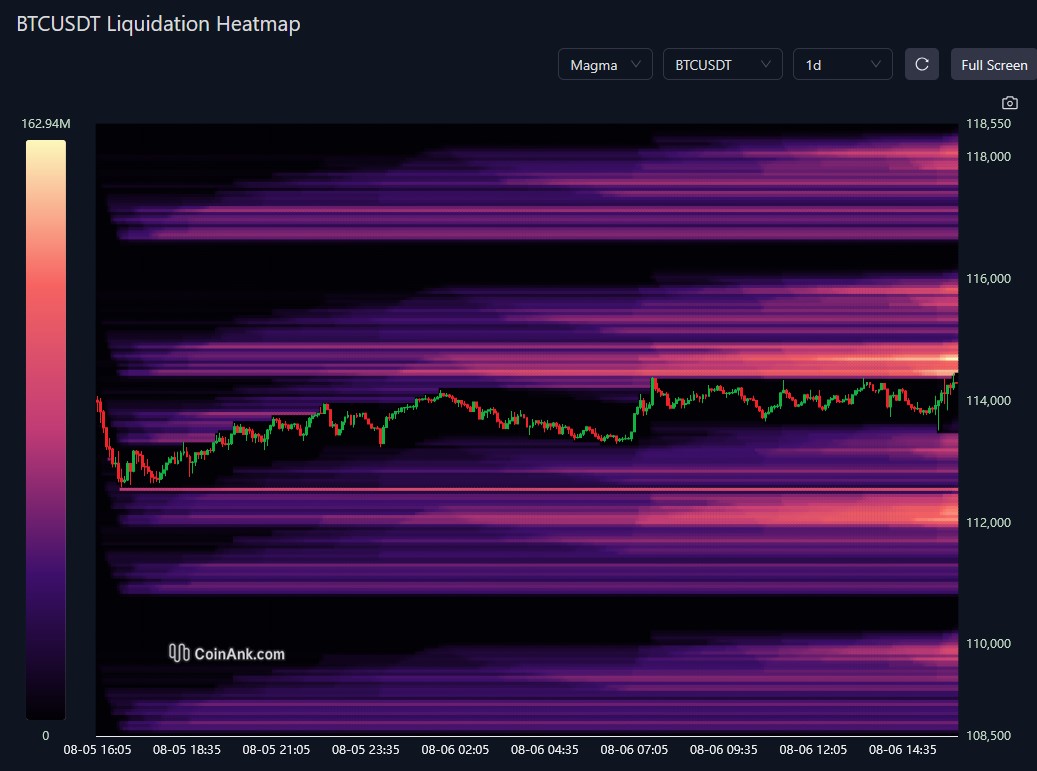Click the refresh chart icon button

pyautogui.click(x=922, y=64)
